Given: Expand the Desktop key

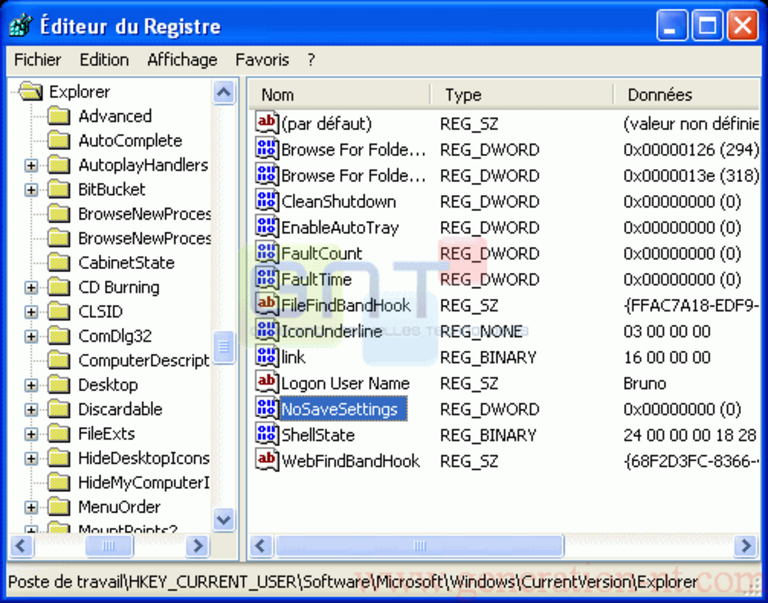Looking at the screenshot, I should pyautogui.click(x=31, y=386).
